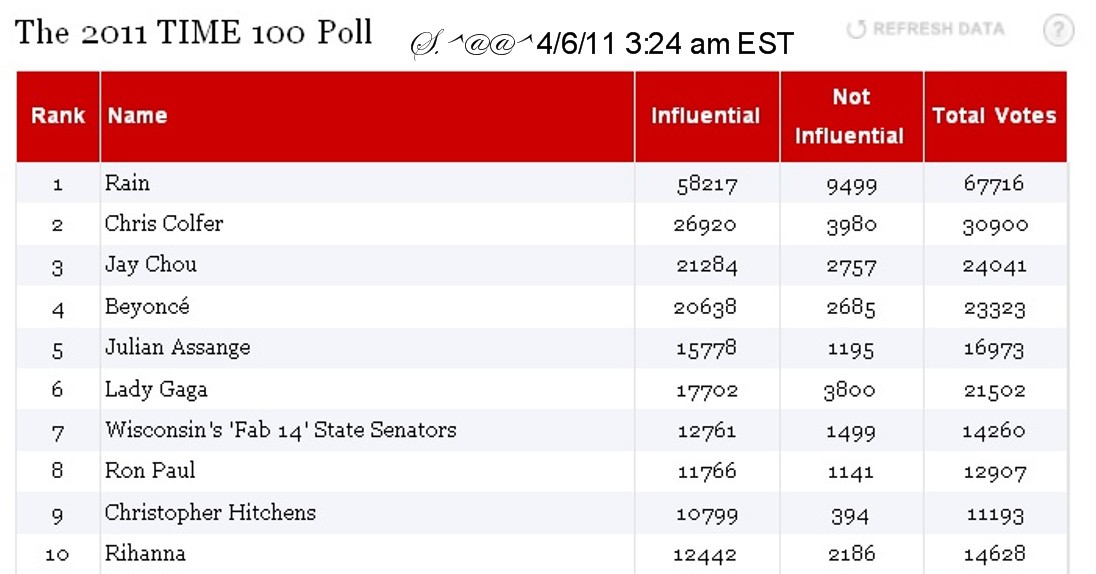Click the 2011 TIME 100 Poll title
The width and height of the screenshot is (1096, 574).
click(194, 33)
